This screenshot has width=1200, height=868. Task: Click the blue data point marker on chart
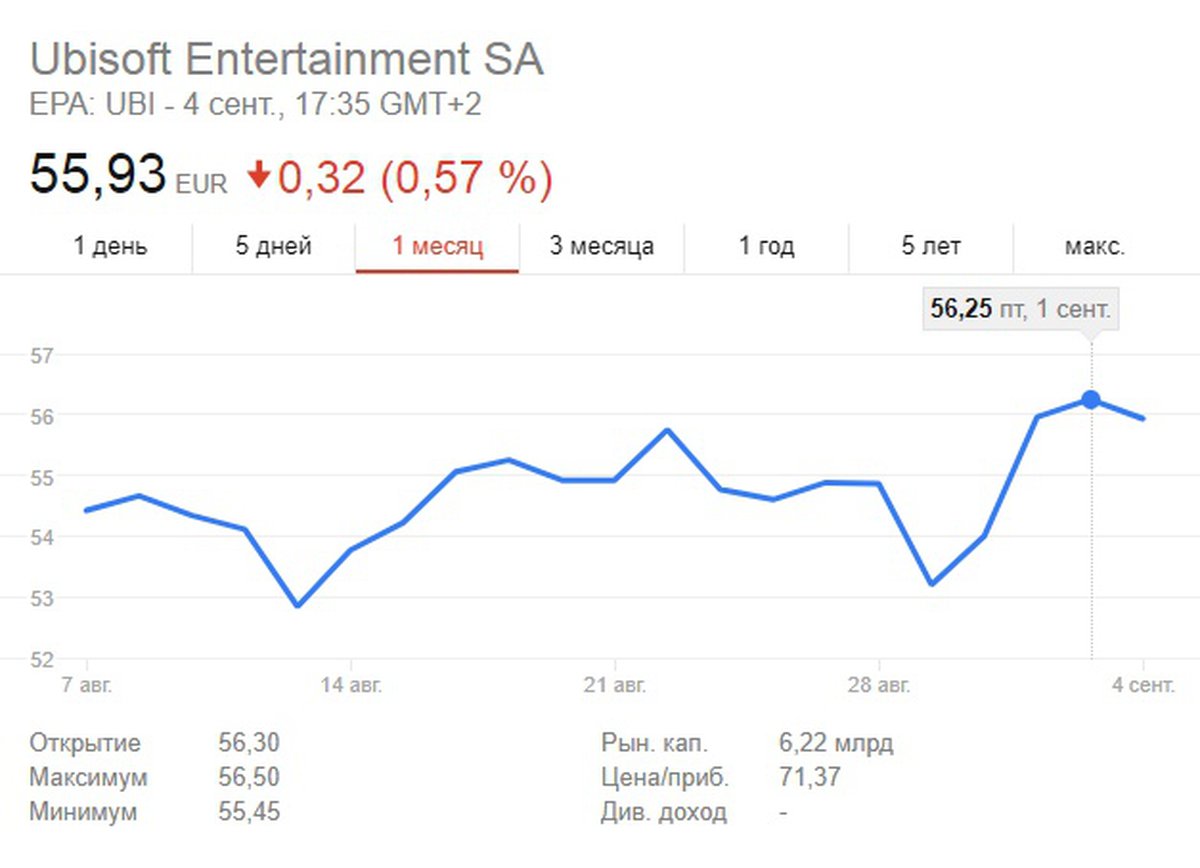point(1091,400)
